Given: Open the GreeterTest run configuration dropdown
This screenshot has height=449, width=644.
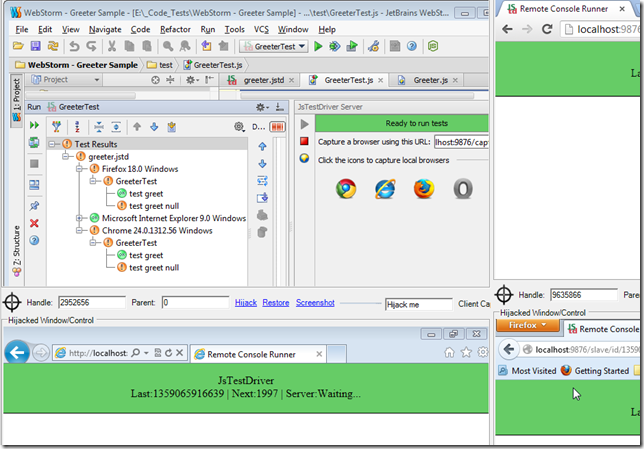Looking at the screenshot, I should [x=274, y=46].
